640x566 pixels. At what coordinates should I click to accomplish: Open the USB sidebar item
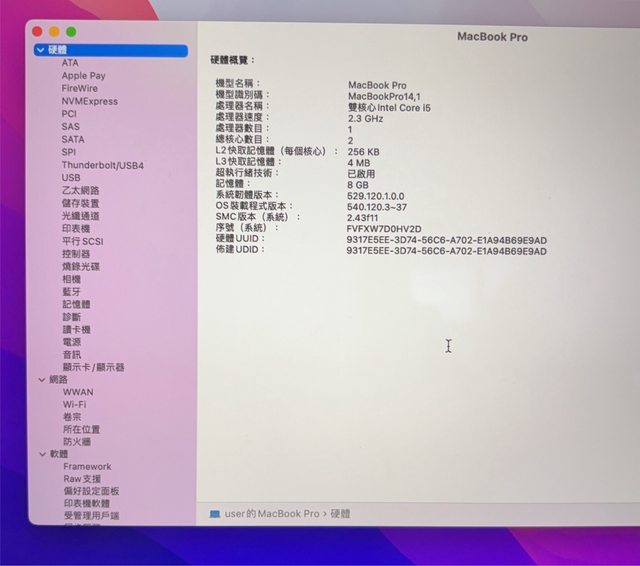tap(71, 178)
